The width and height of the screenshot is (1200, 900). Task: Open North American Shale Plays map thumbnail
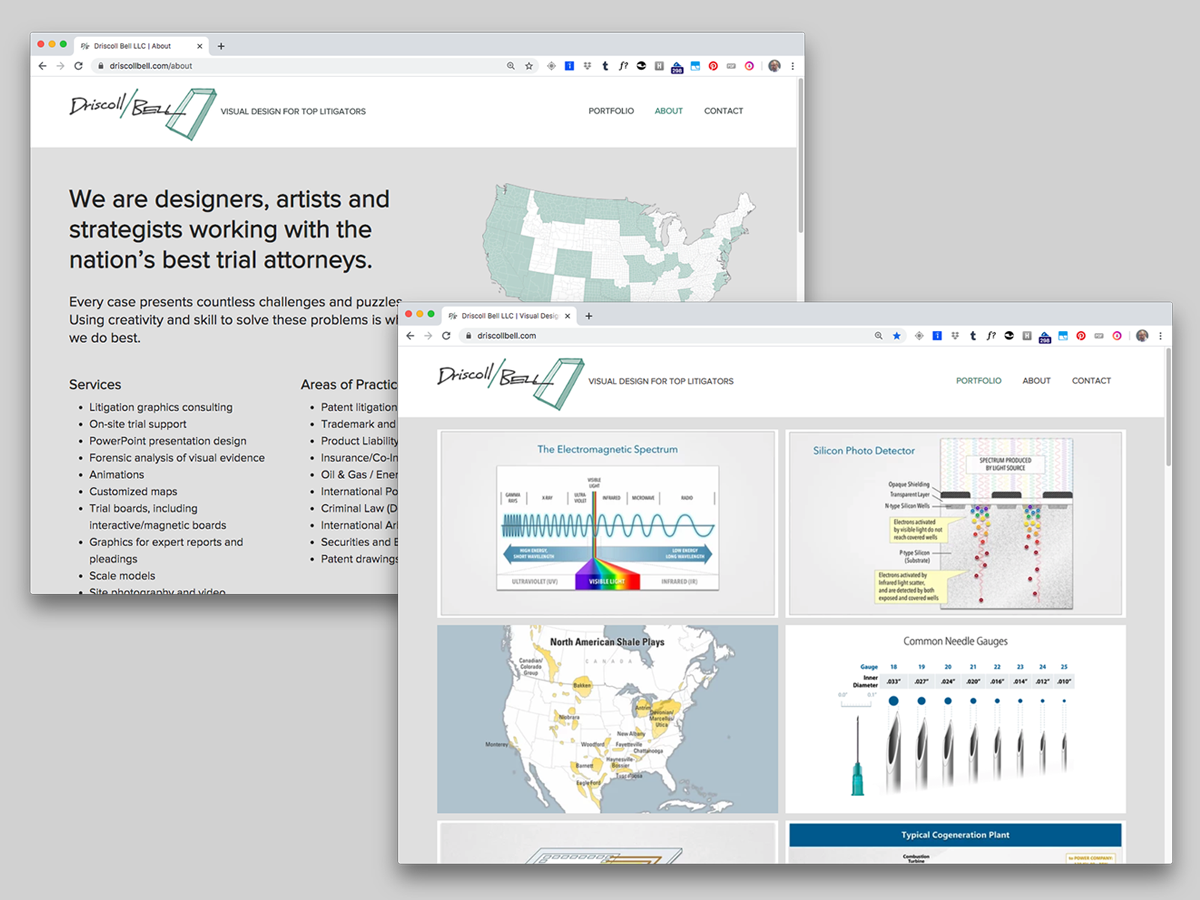607,719
